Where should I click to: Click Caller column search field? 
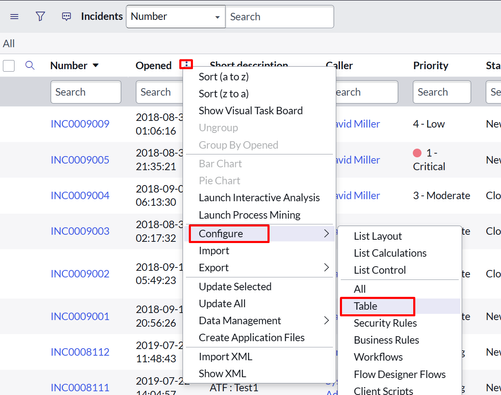(x=367, y=92)
